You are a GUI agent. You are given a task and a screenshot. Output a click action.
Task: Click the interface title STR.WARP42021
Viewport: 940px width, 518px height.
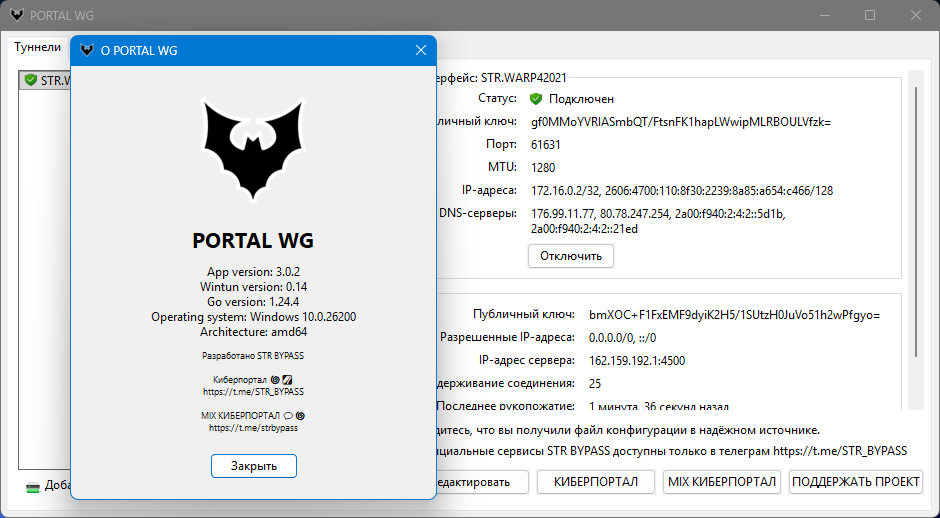(523, 77)
